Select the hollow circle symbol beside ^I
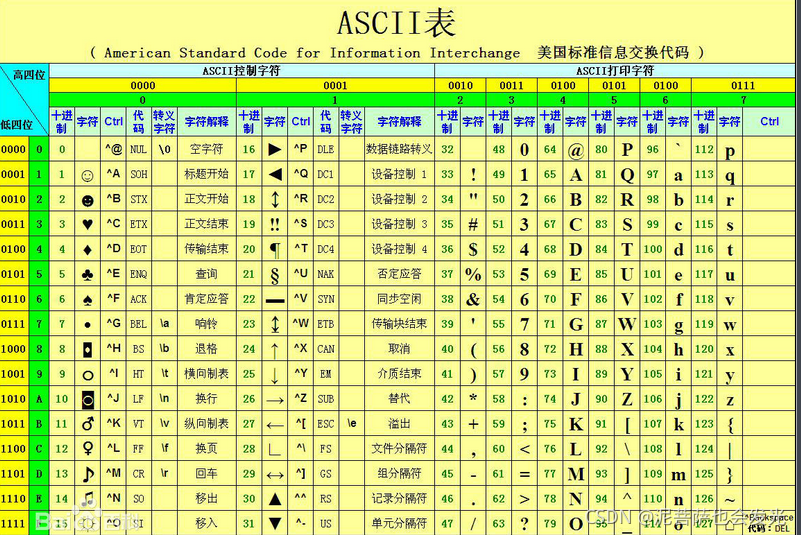801x535 pixels. click(x=88, y=376)
